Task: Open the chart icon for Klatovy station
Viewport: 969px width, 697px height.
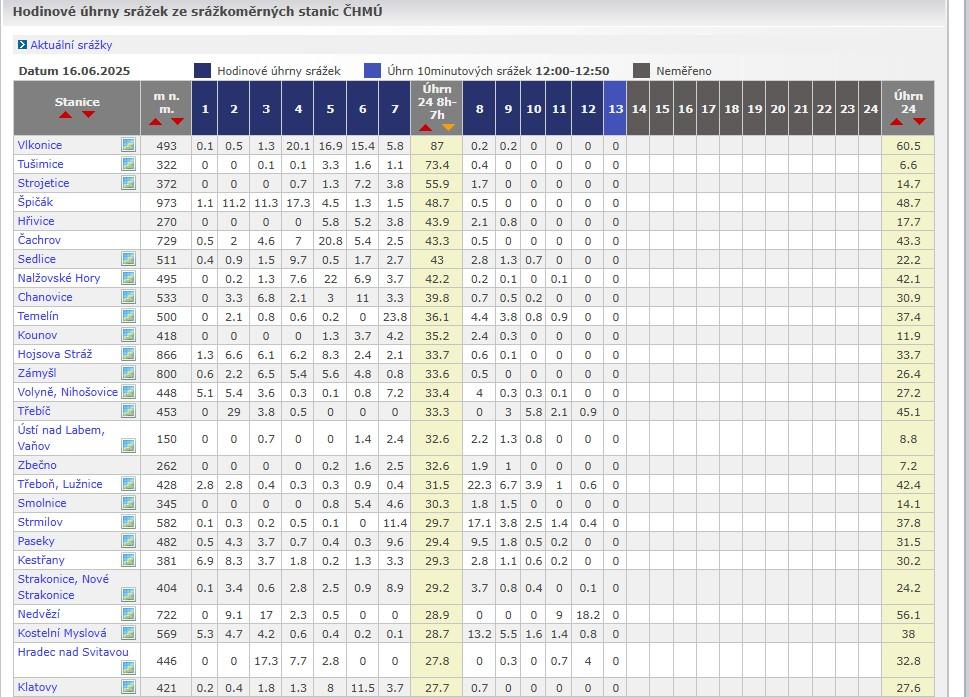Action: point(128,687)
